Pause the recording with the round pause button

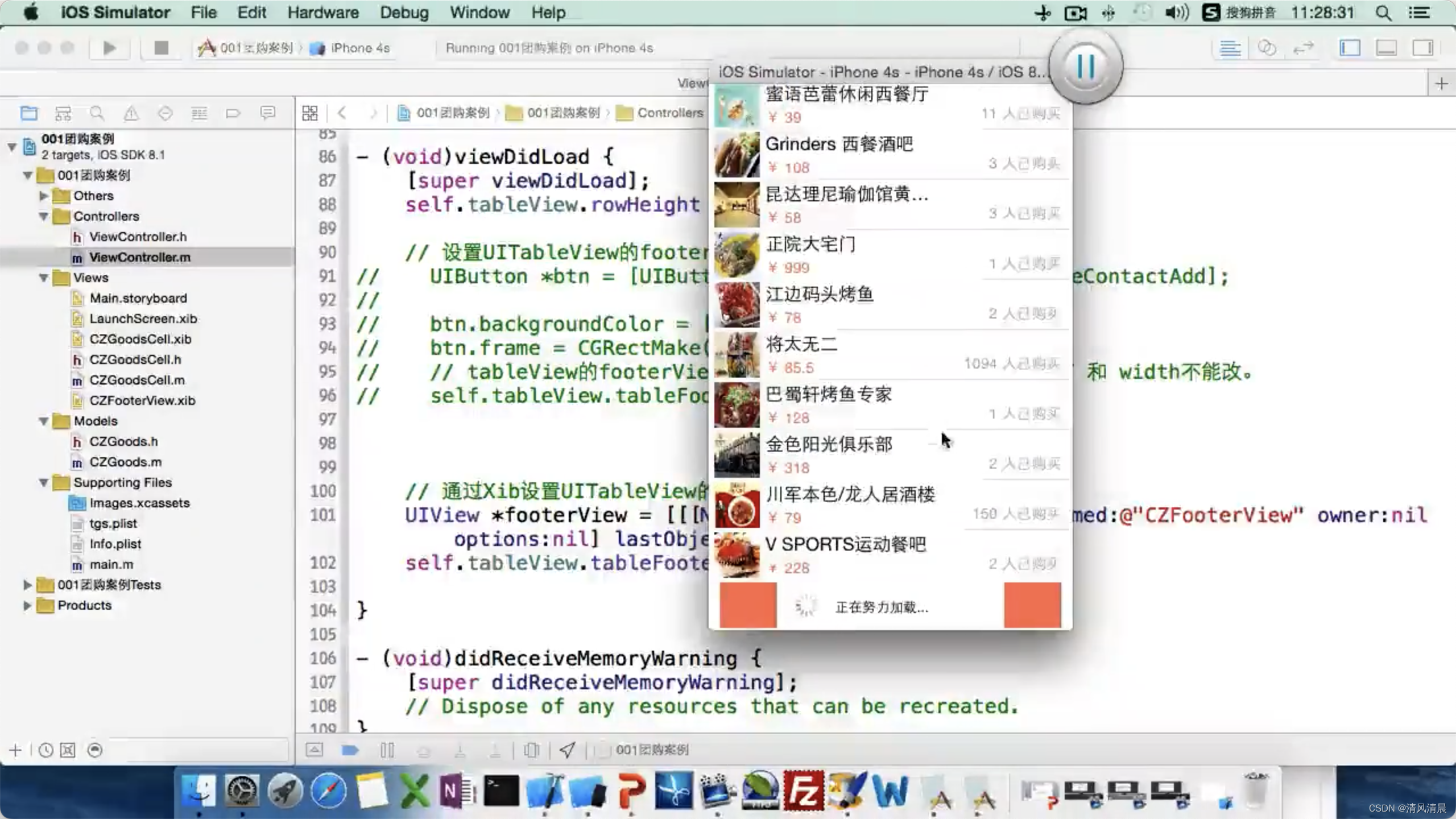(x=1086, y=67)
